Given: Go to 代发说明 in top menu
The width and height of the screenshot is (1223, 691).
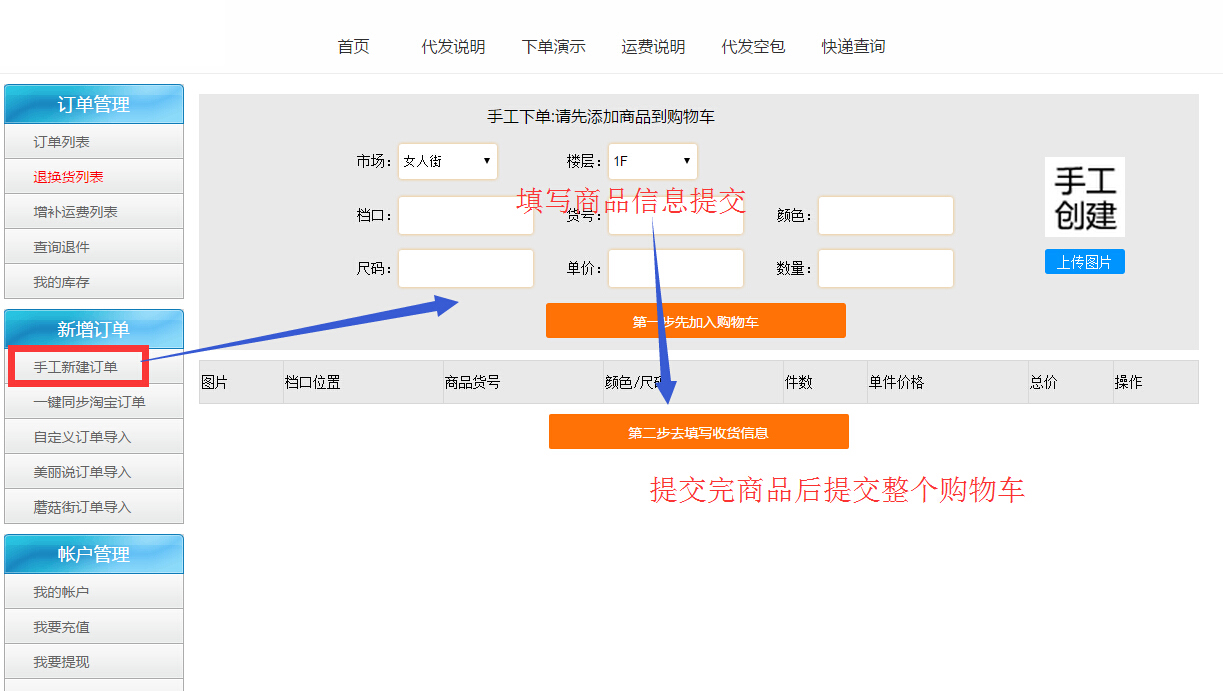Looking at the screenshot, I should point(453,46).
